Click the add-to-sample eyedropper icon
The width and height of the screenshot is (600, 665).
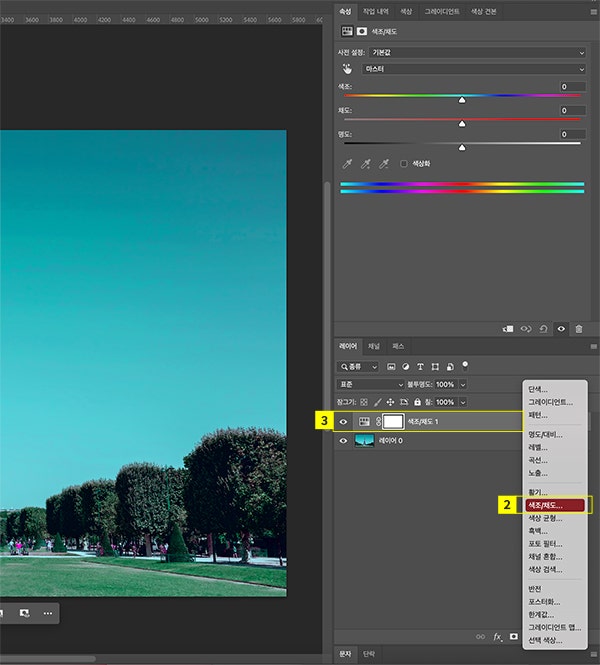tap(366, 164)
